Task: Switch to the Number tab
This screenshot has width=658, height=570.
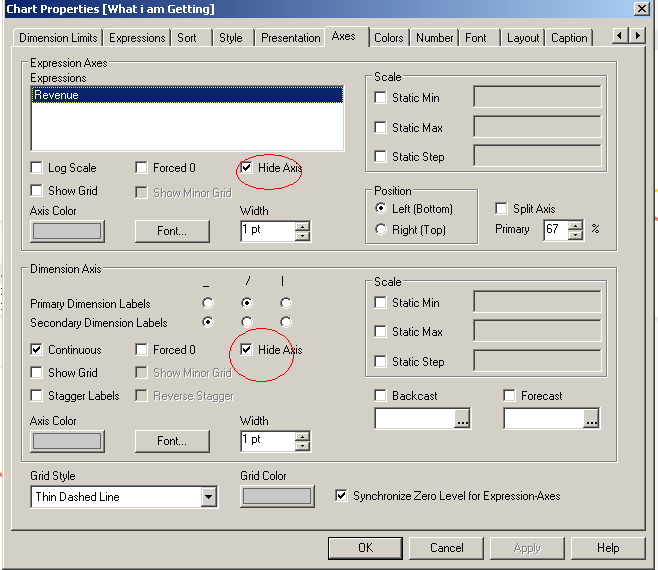Action: tap(434, 38)
